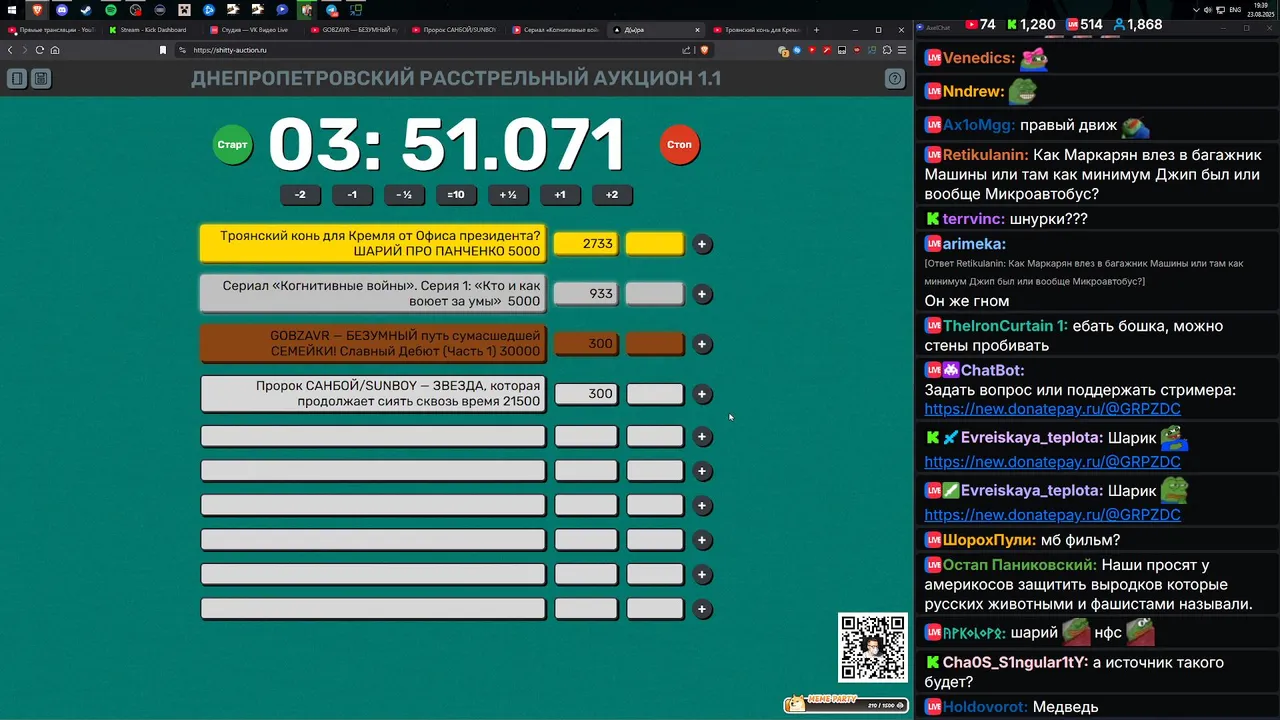
Task: Open ChatBot donatepay link in AxelChat
Action: (1052, 409)
